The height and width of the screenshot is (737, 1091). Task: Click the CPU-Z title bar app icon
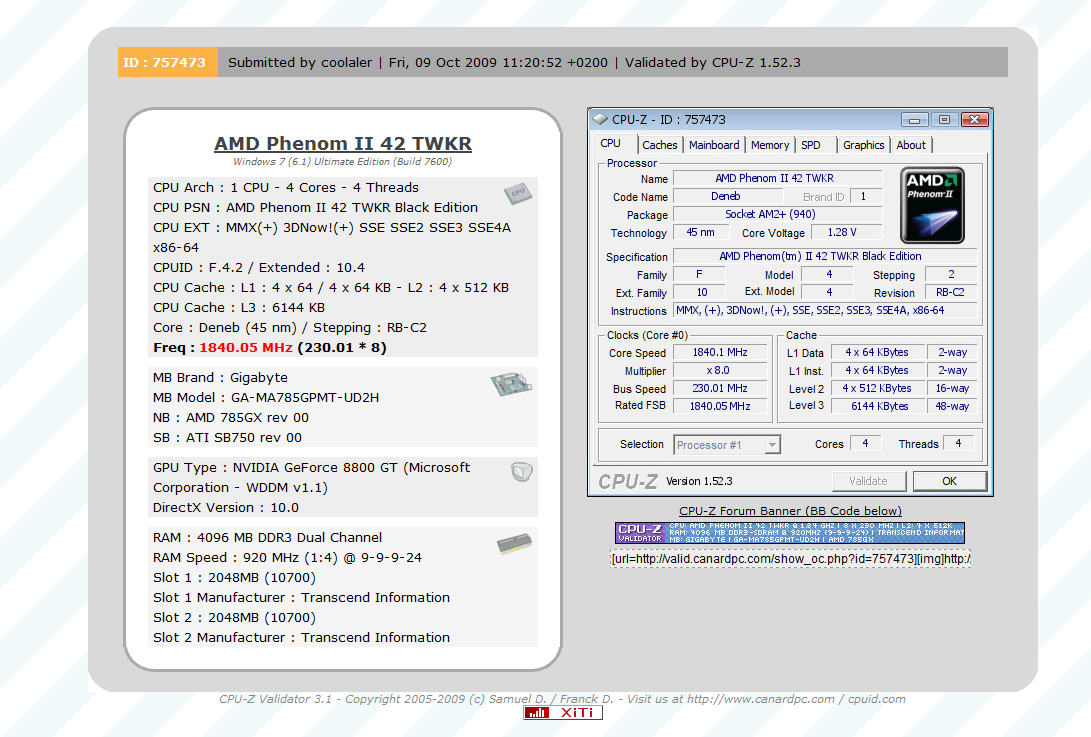pyautogui.click(x=599, y=120)
